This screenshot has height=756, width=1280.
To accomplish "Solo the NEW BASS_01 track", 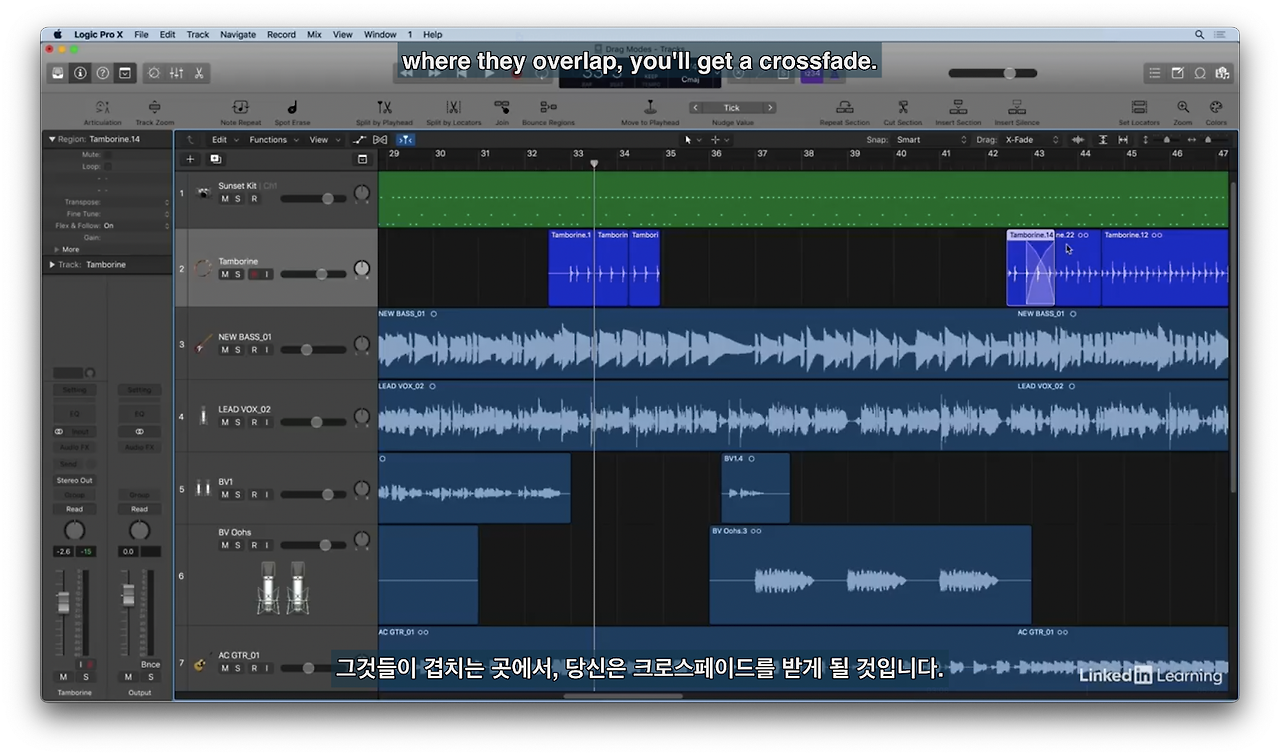I will point(238,350).
